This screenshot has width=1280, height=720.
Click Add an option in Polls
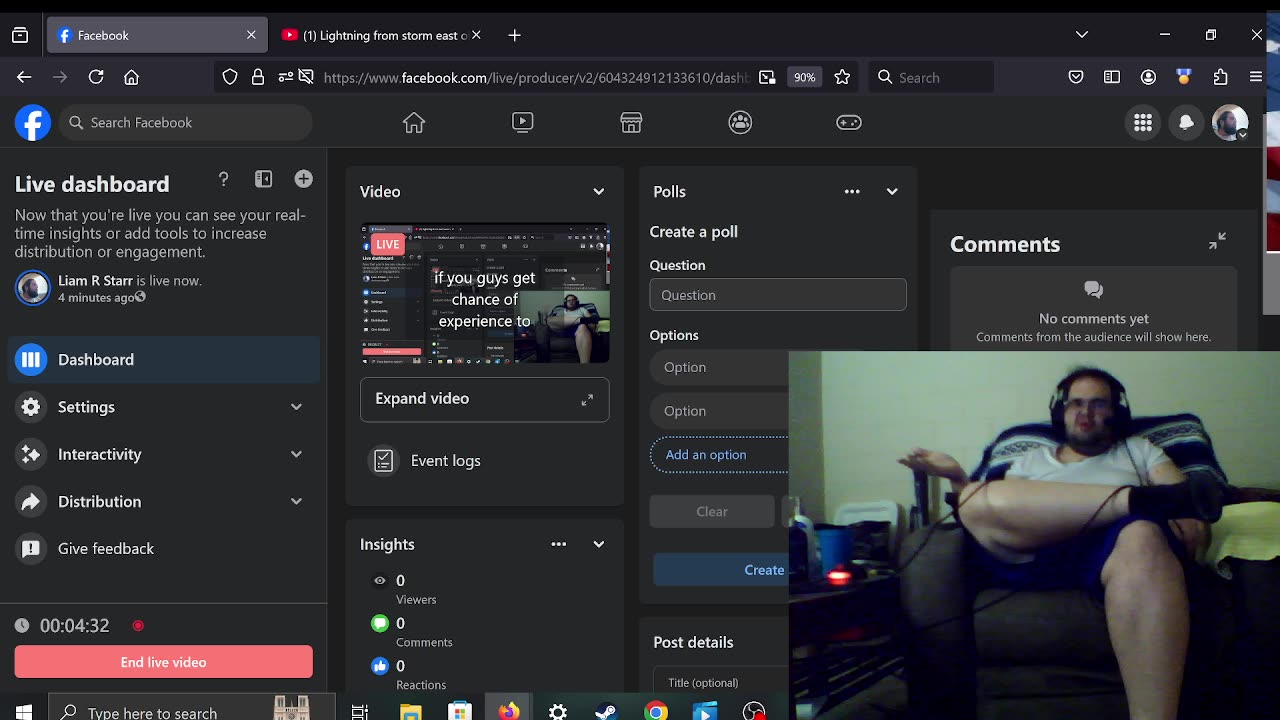719,455
